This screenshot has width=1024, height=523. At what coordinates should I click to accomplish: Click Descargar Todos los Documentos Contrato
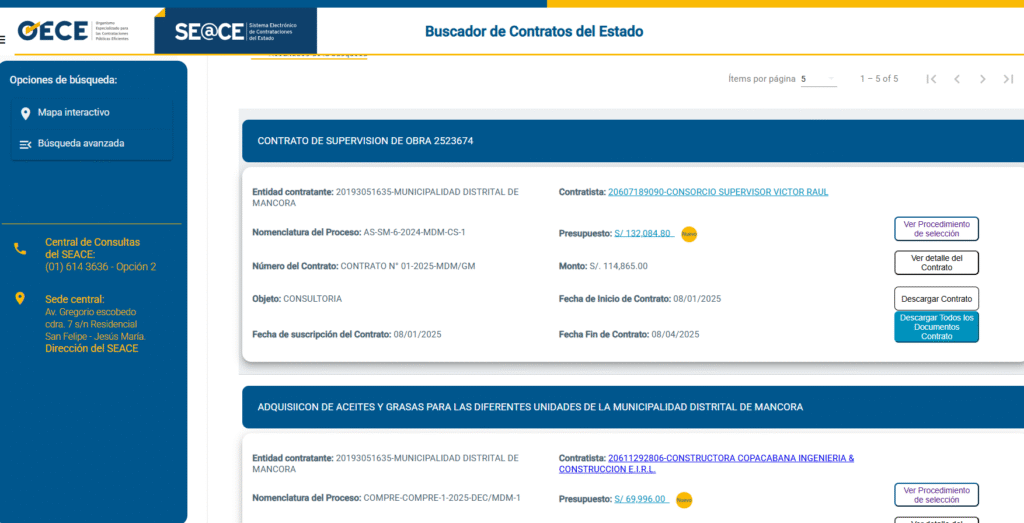[936, 327]
